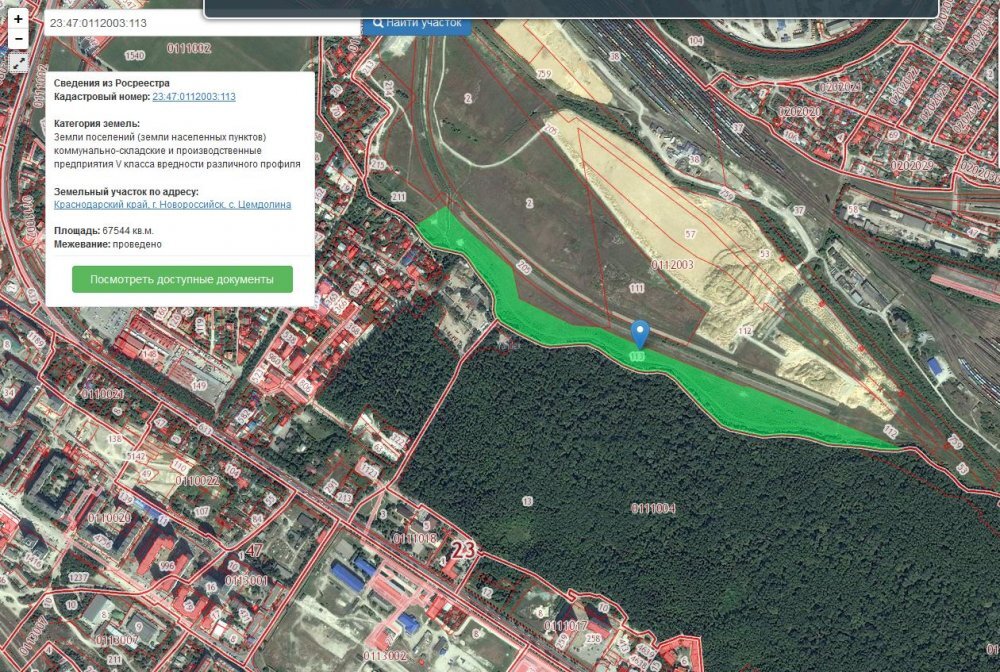Viewport: 1000px width, 672px height.
Task: Click parcel label 1540 at top left
Action: (x=135, y=55)
